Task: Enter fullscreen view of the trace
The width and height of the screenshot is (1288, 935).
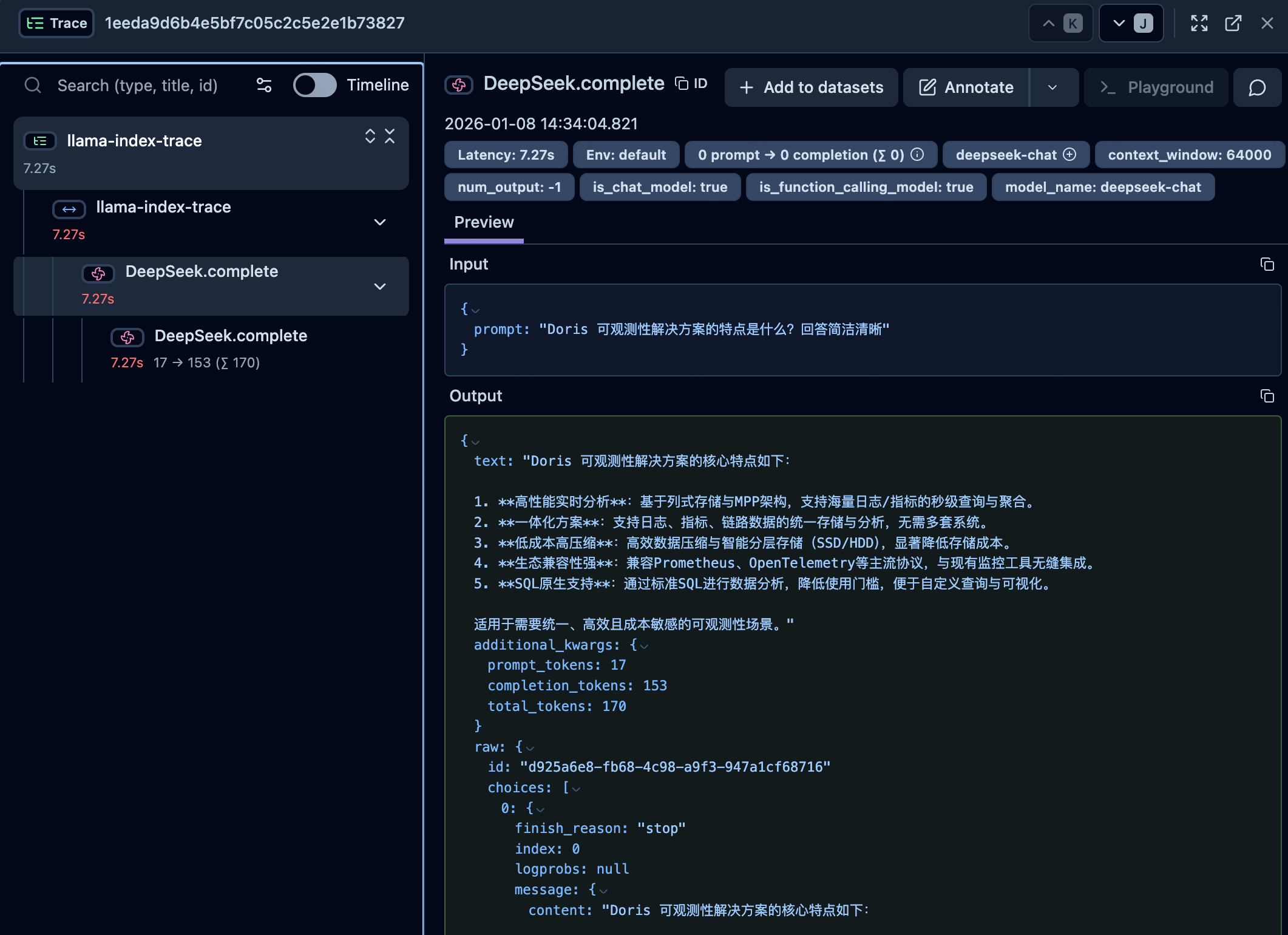Action: [x=1199, y=24]
